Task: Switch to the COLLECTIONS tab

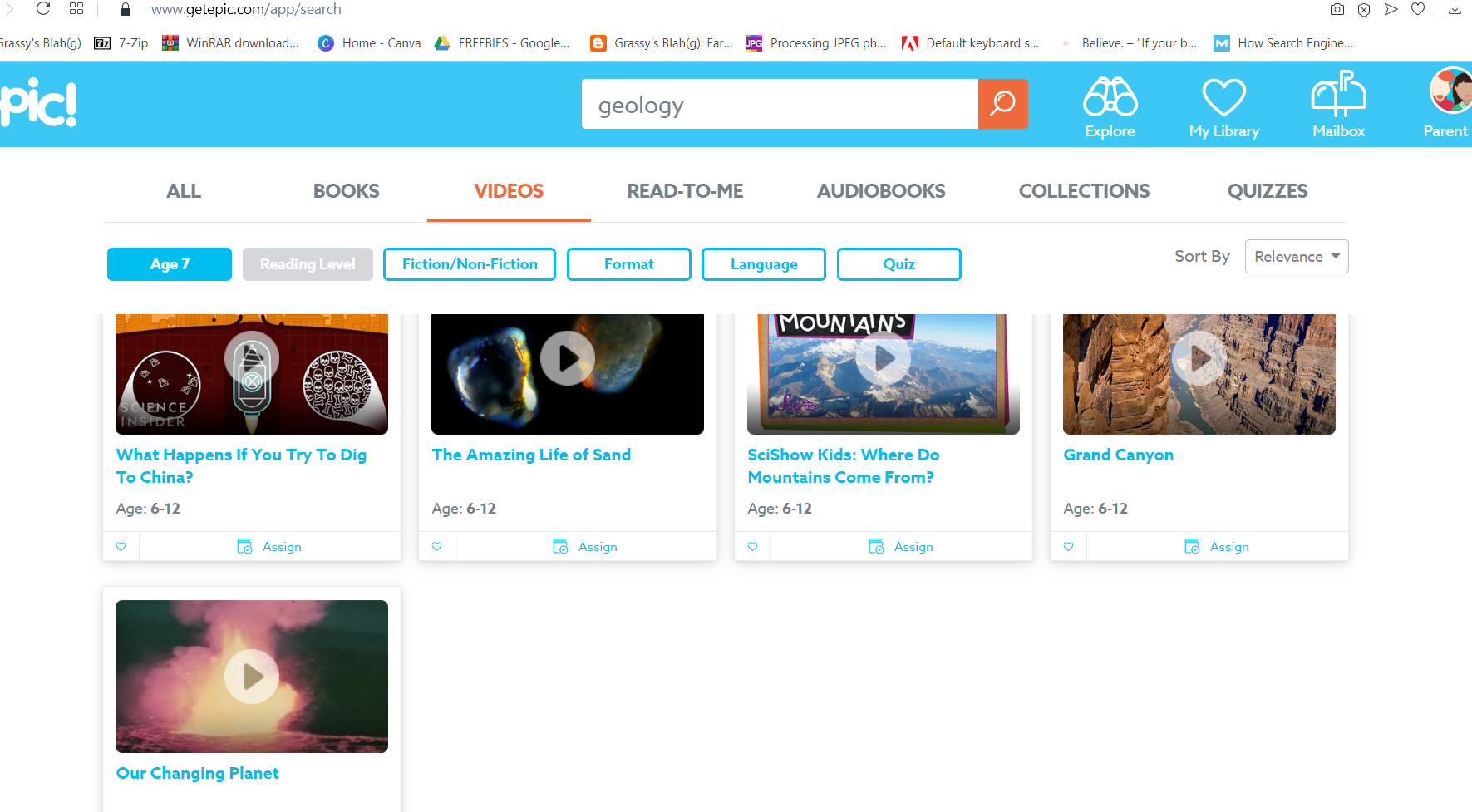Action: tap(1084, 191)
